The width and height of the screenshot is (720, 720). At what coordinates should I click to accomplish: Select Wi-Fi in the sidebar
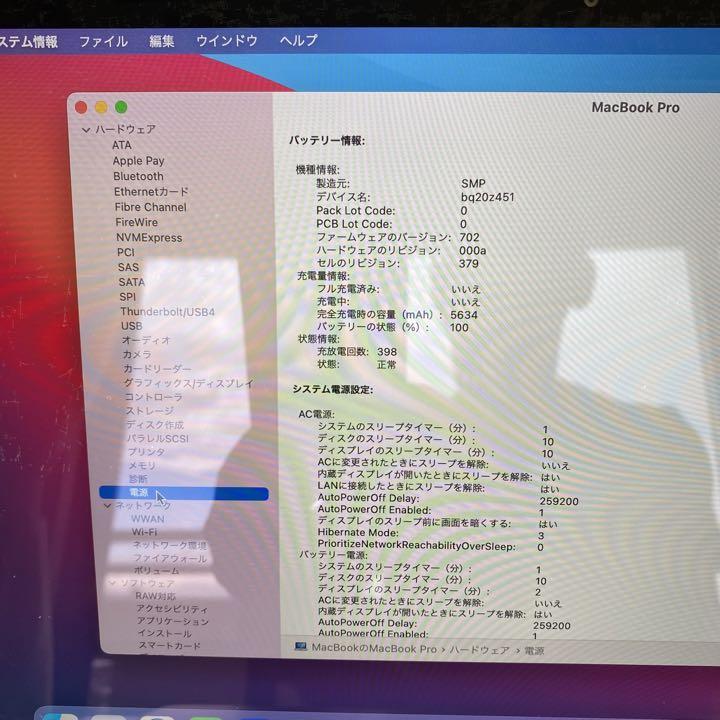click(x=145, y=532)
